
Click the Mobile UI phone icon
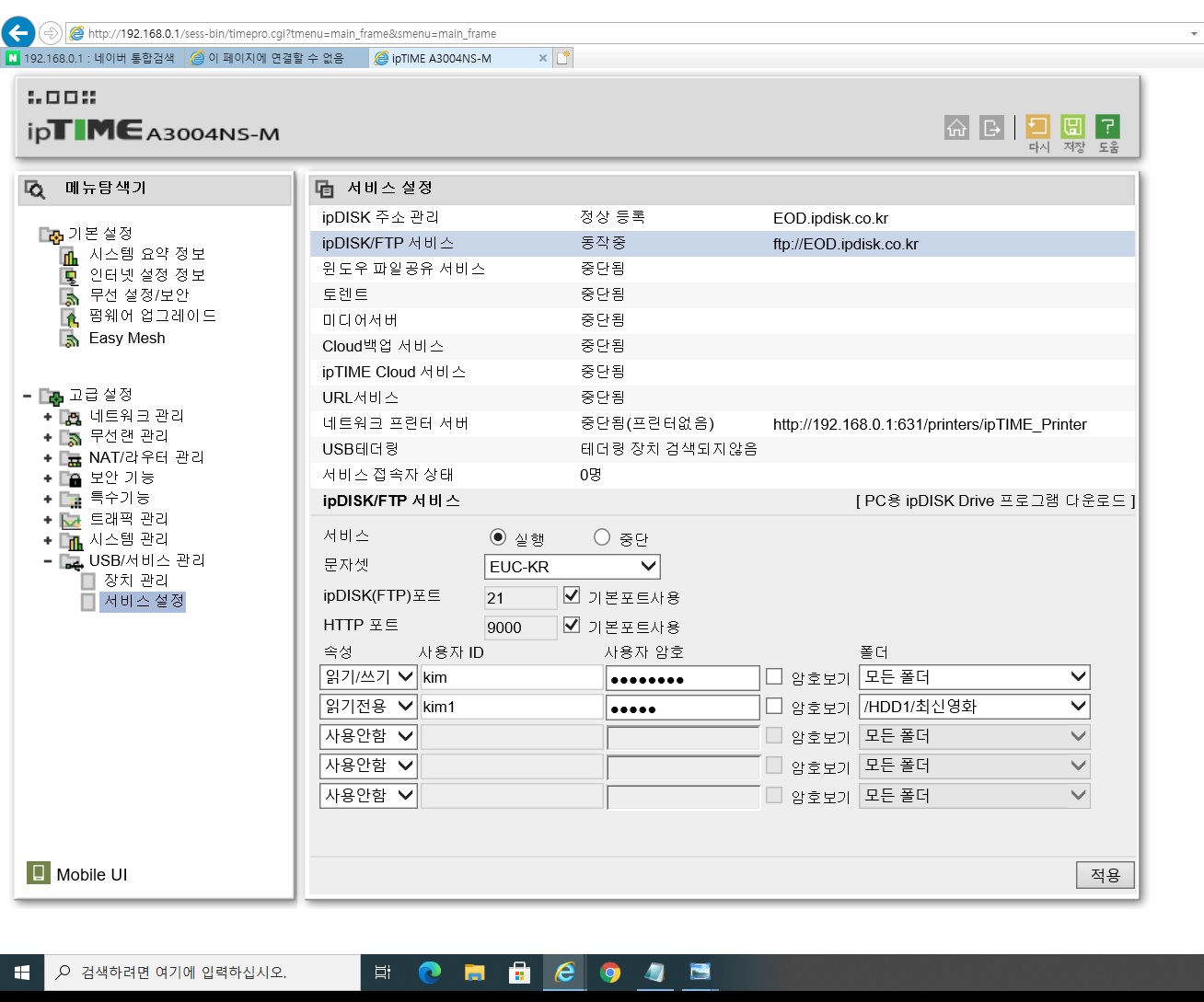coord(38,872)
